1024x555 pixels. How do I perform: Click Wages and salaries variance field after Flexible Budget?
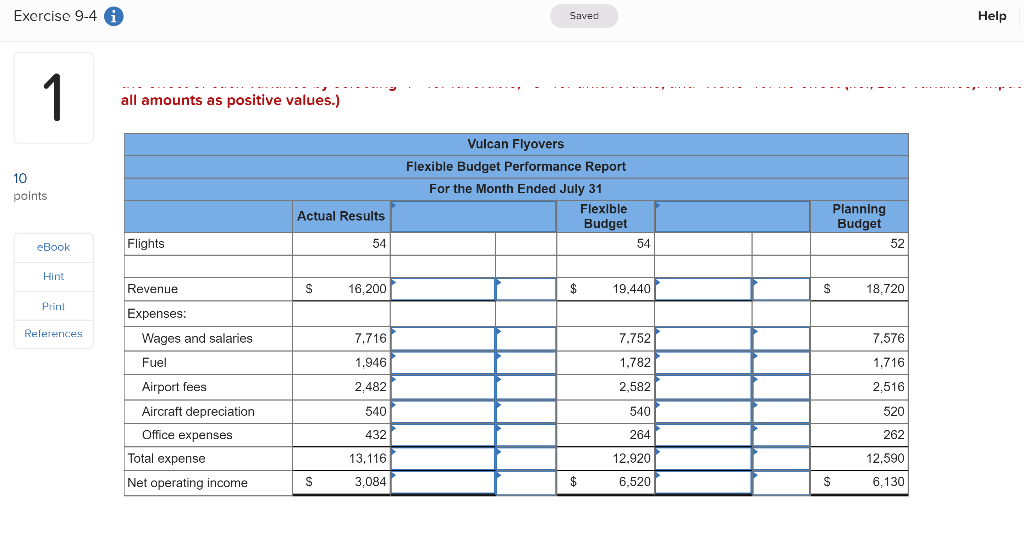[x=703, y=338]
